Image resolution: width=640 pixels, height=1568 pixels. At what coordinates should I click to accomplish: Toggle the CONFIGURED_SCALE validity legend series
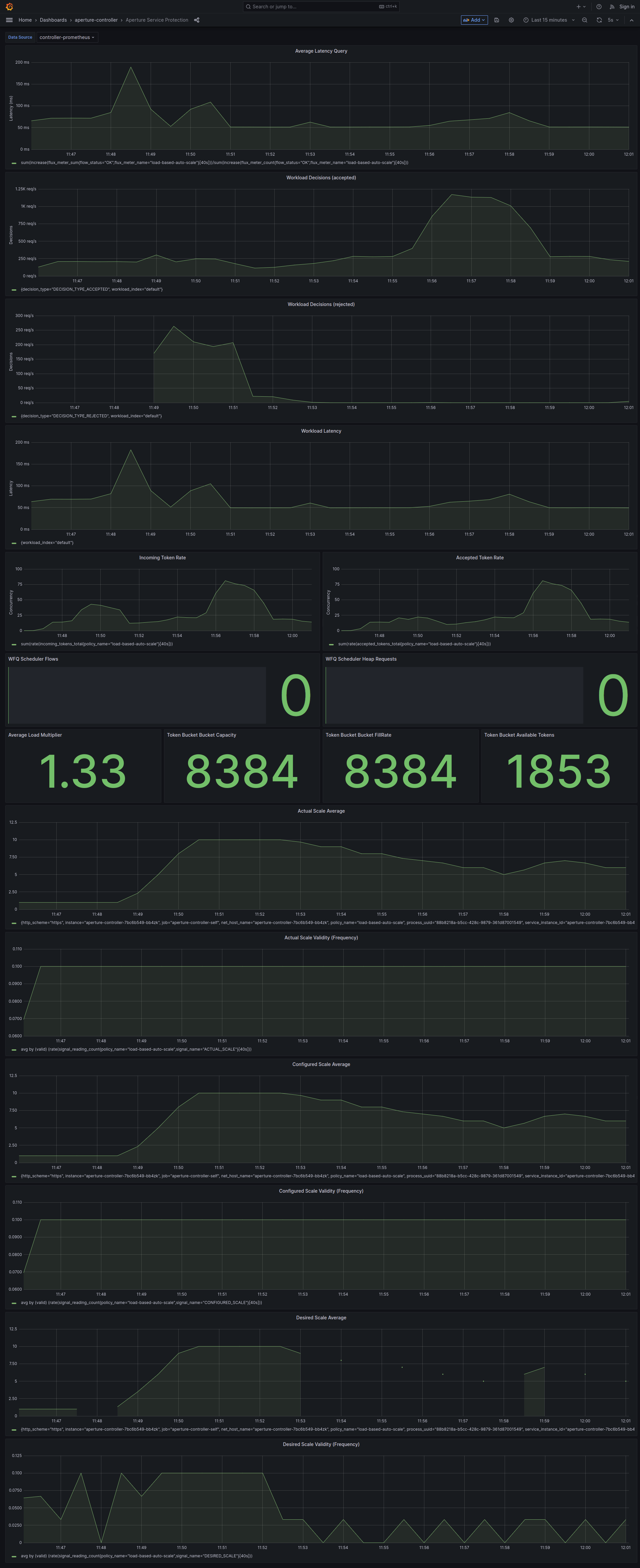pyautogui.click(x=141, y=1302)
